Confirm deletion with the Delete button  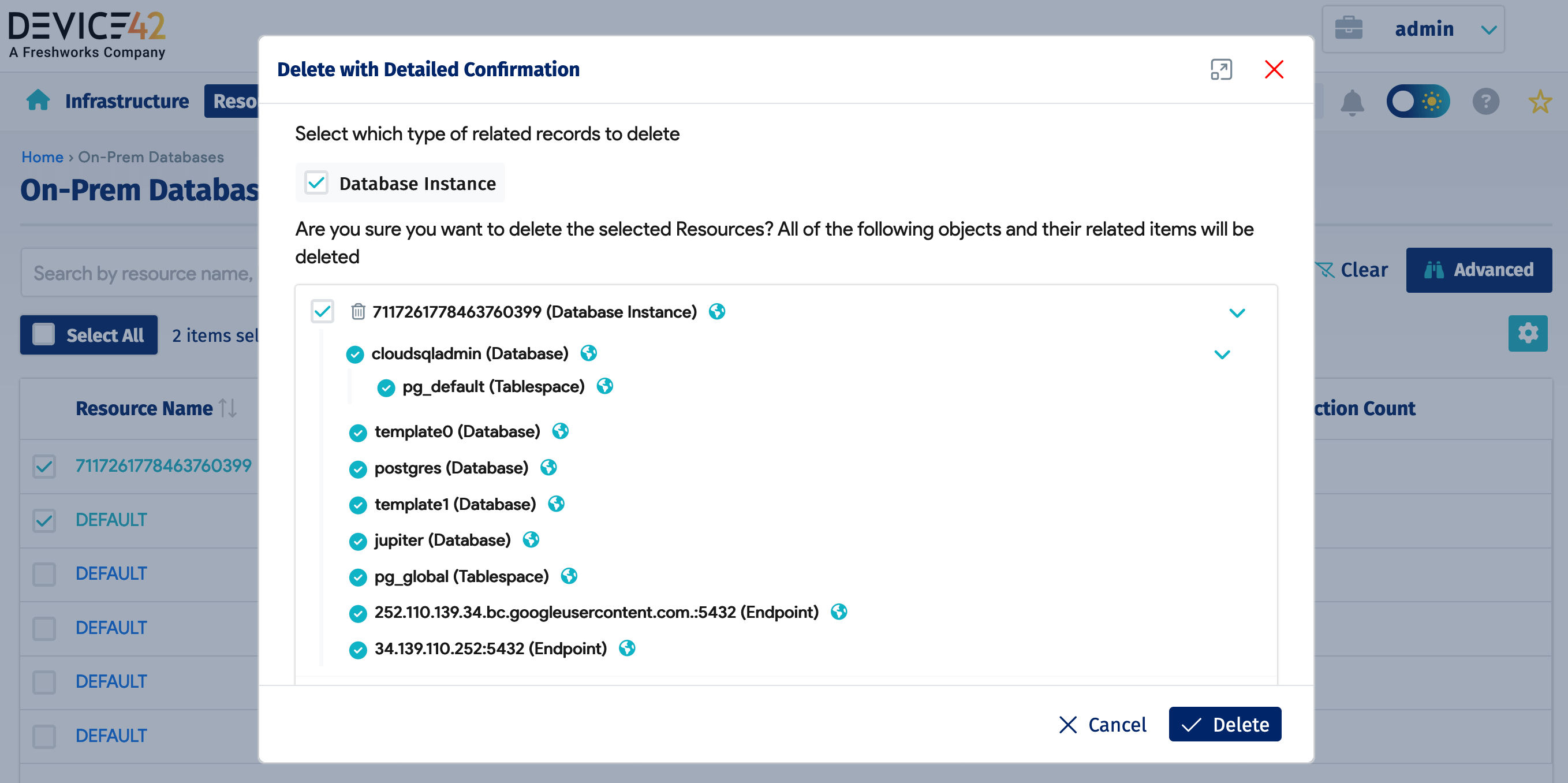[x=1224, y=724]
